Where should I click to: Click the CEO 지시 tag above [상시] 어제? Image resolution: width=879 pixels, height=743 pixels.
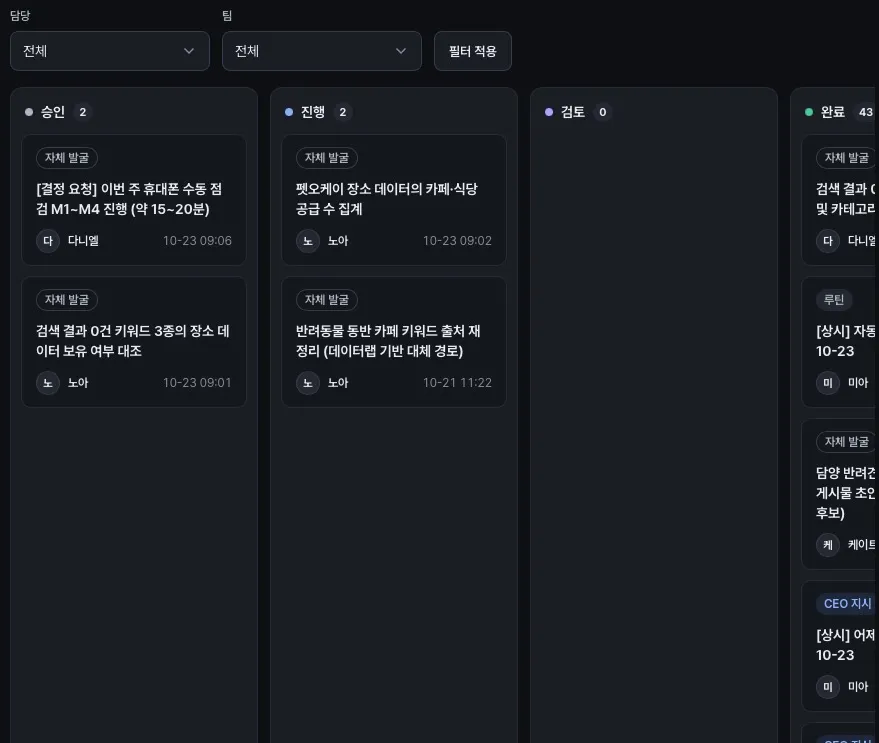point(847,604)
